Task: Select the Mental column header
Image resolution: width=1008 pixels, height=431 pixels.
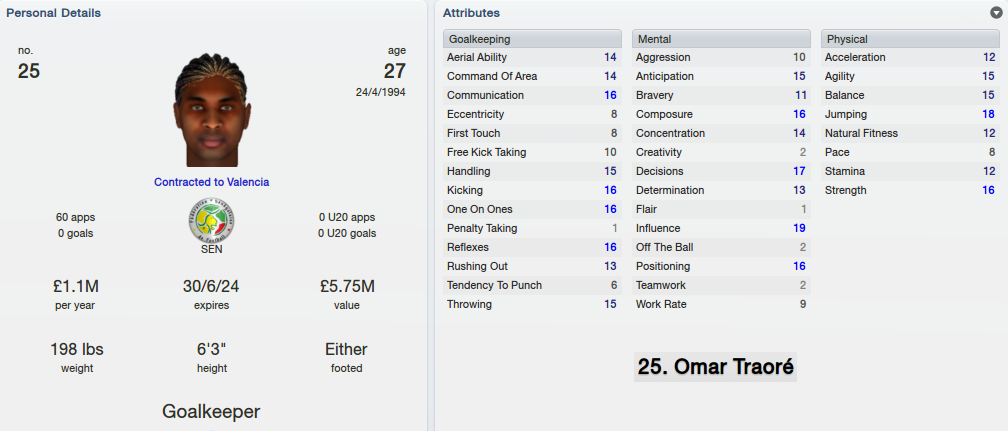Action: click(x=721, y=39)
